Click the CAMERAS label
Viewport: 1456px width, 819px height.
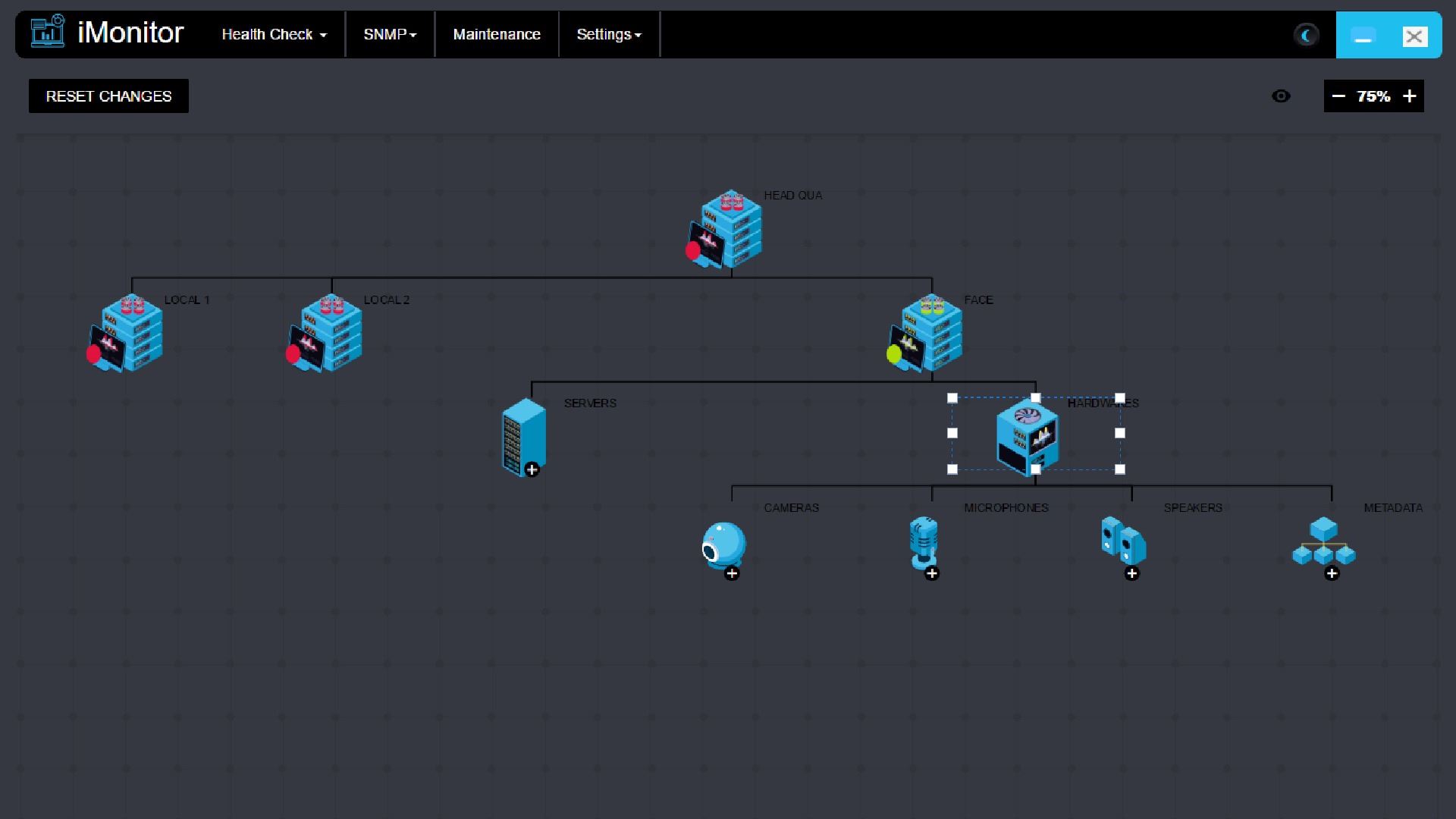tap(792, 508)
